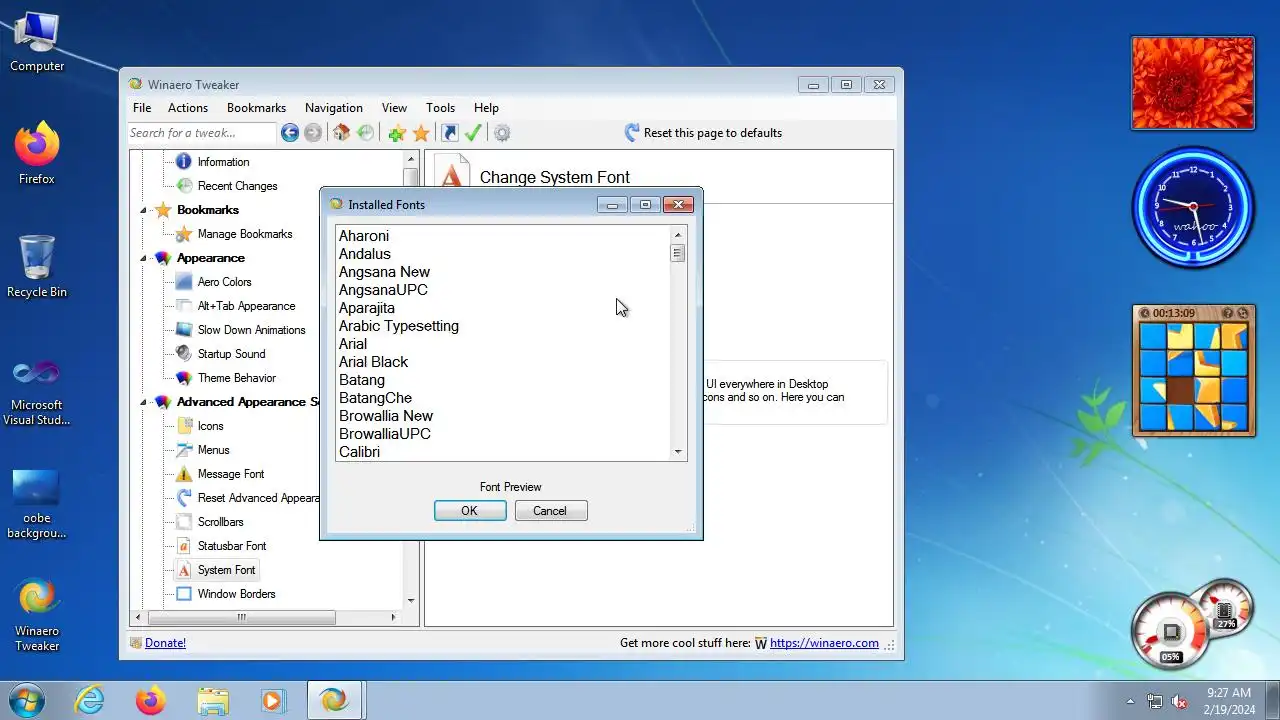Open the File menu
1280x720 pixels.
(142, 108)
